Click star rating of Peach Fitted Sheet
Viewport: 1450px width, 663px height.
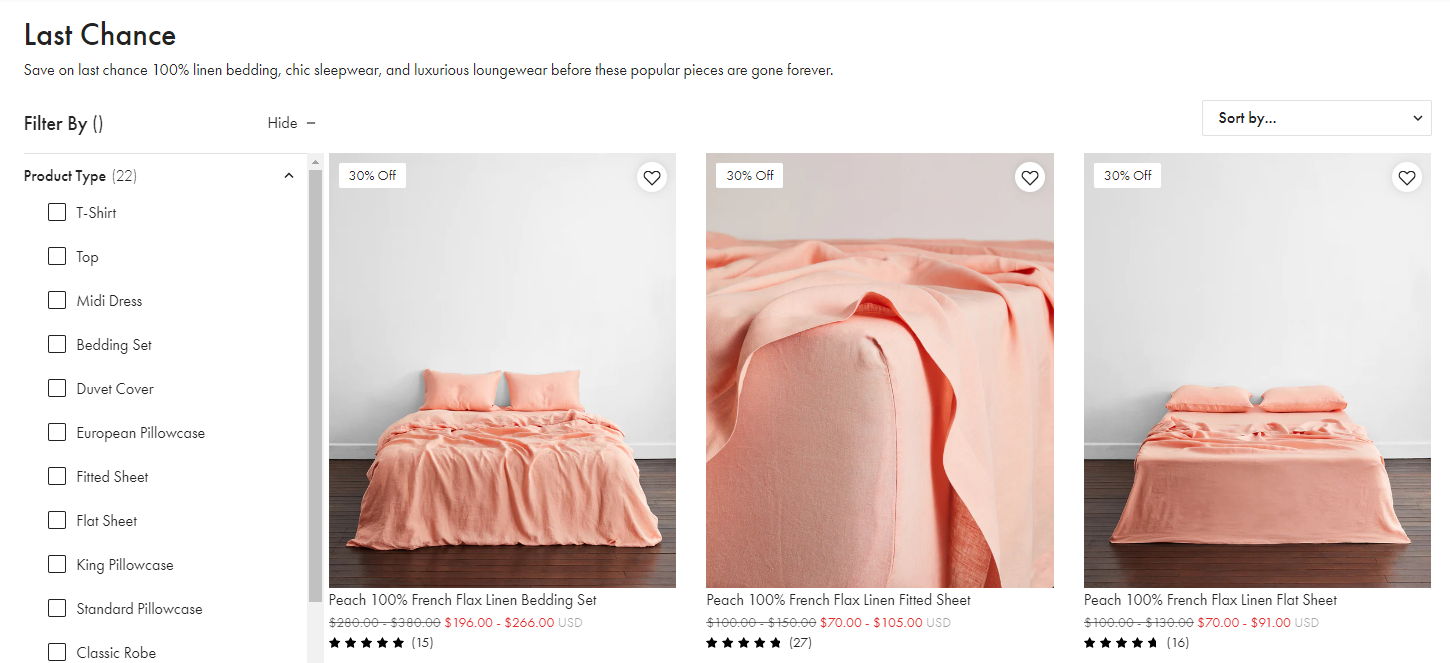(744, 643)
